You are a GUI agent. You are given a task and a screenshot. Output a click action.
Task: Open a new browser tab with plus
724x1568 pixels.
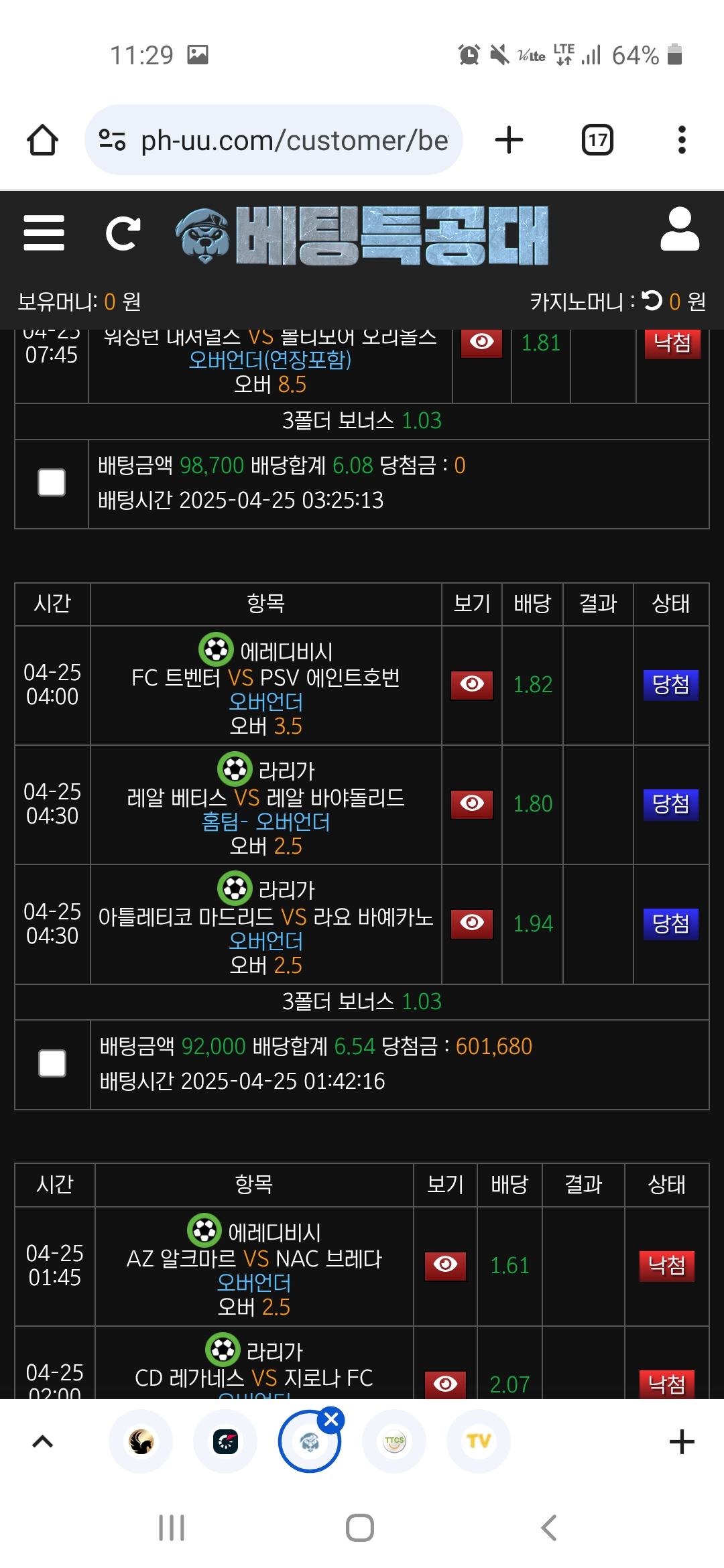[x=509, y=140]
